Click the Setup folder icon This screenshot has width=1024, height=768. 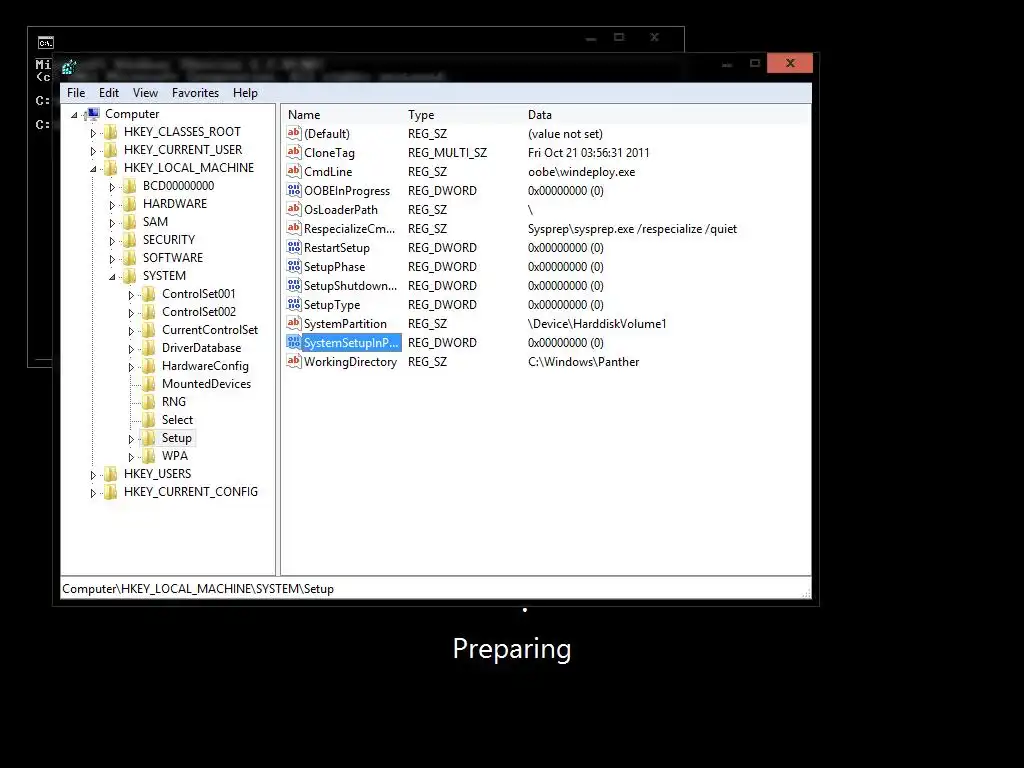point(149,438)
